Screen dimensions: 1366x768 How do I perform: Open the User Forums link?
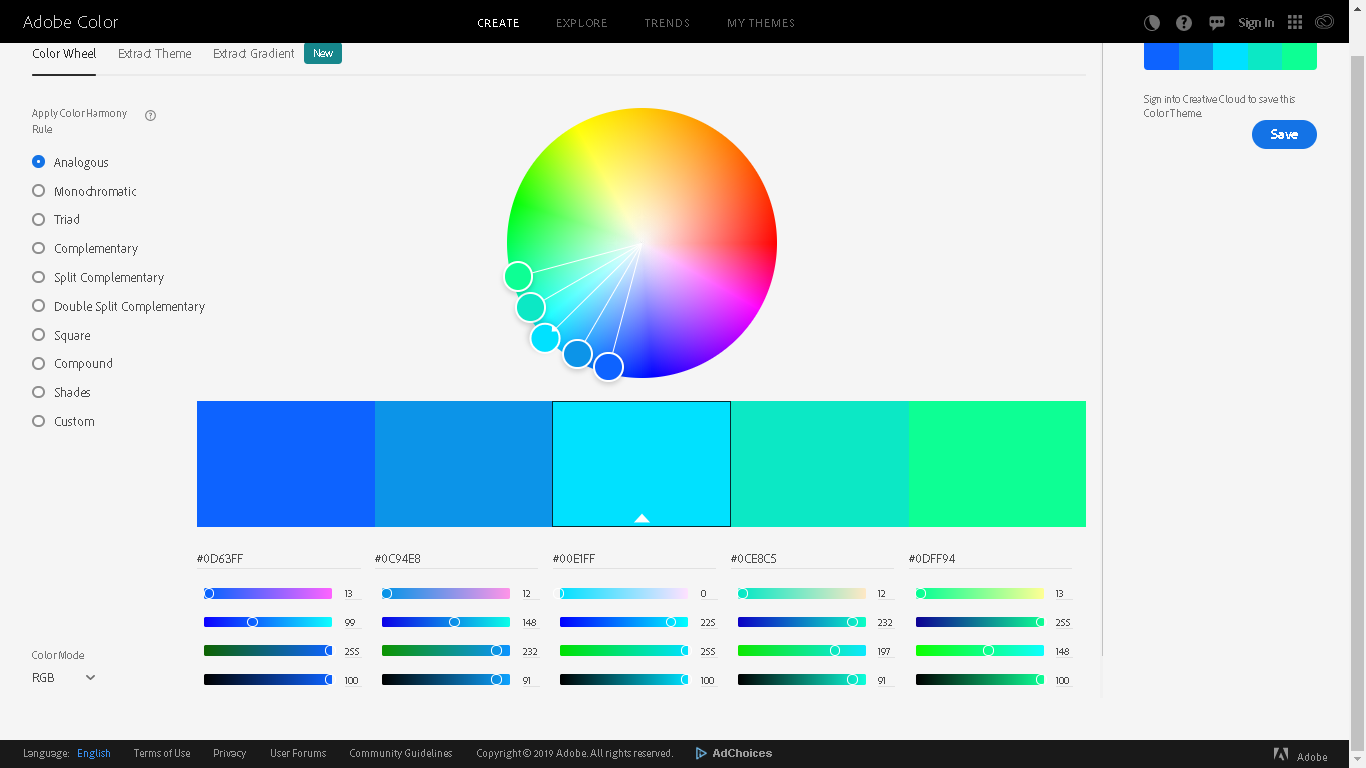(298, 753)
